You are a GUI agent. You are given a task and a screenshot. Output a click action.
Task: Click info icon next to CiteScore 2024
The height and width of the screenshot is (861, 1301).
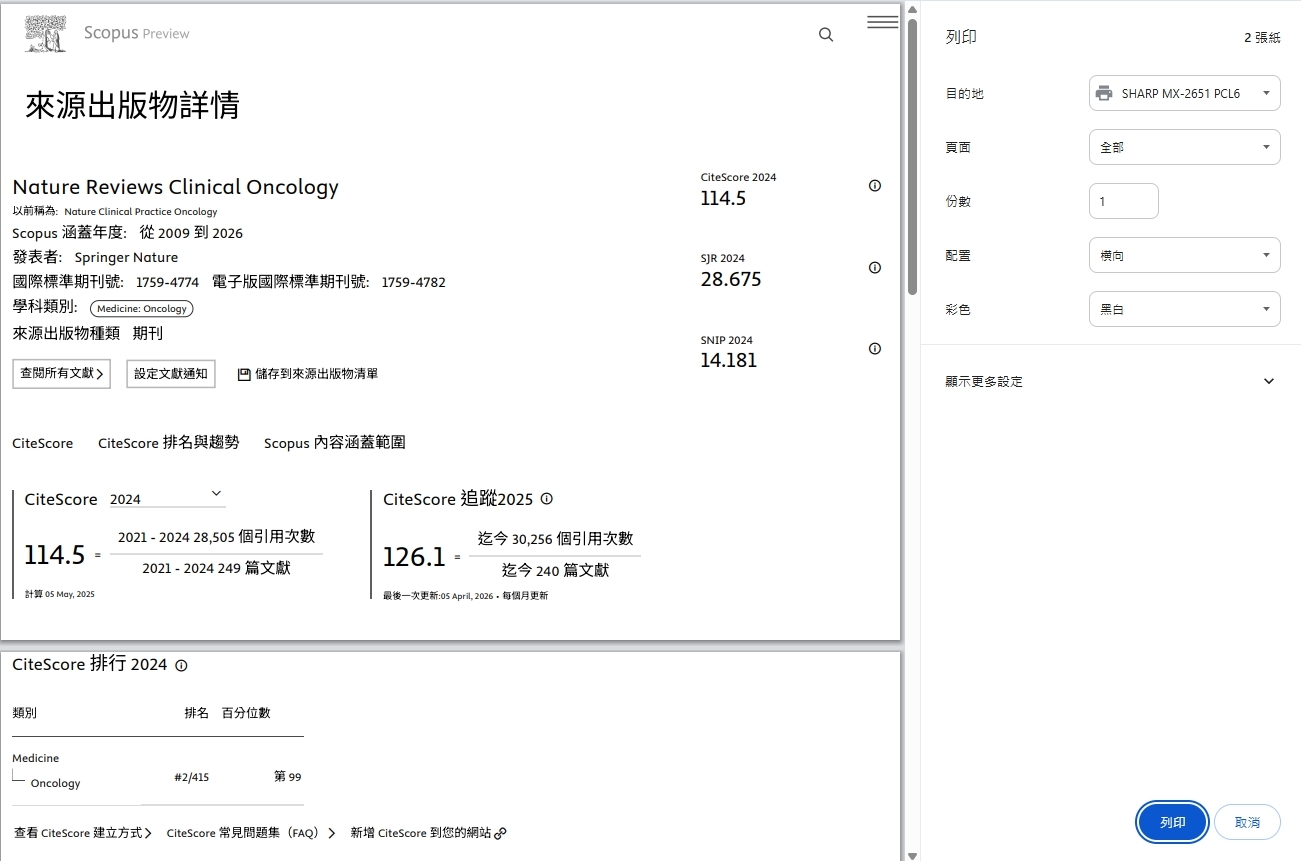(875, 186)
